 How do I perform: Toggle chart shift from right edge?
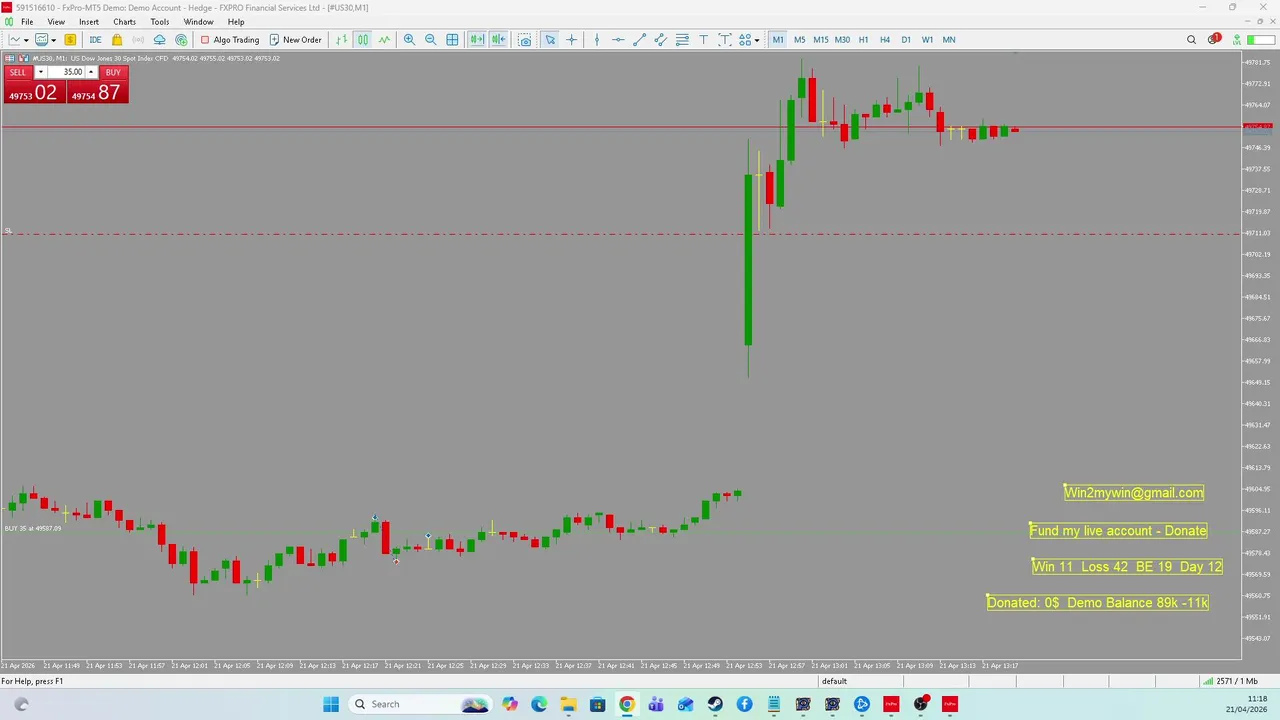coord(498,40)
